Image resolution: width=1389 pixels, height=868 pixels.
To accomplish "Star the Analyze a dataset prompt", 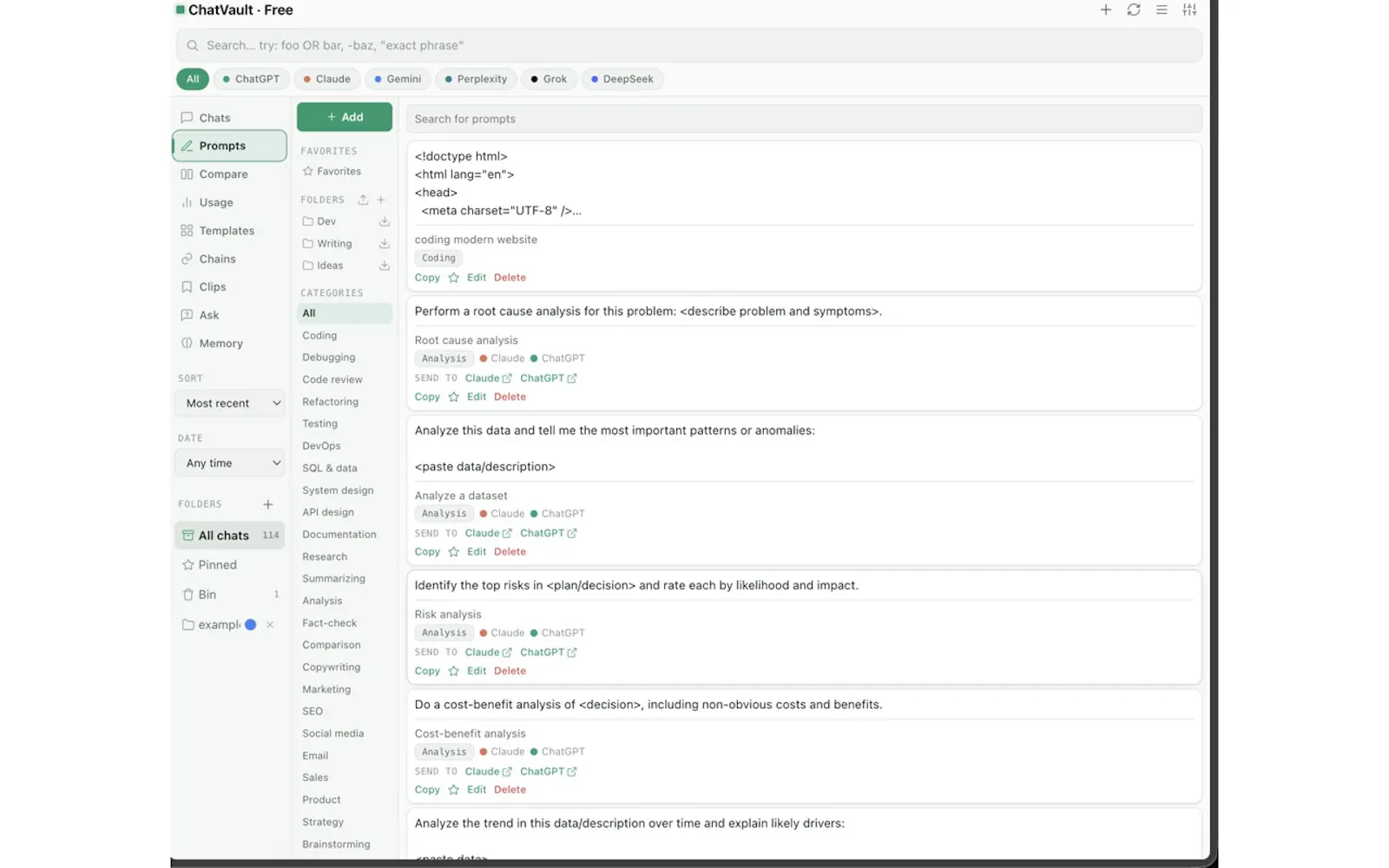I will (x=453, y=552).
